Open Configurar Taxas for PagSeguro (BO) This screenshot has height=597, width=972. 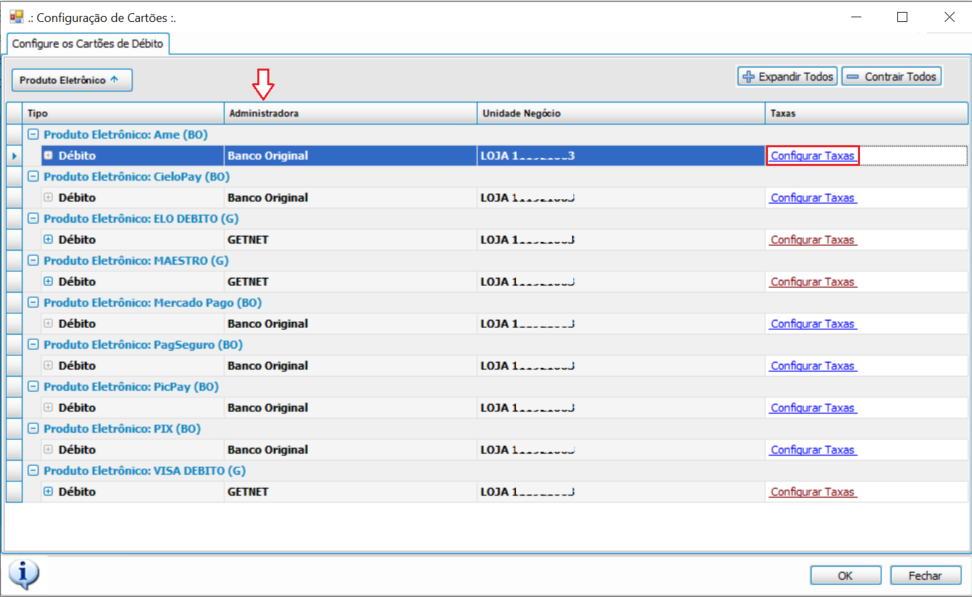813,366
